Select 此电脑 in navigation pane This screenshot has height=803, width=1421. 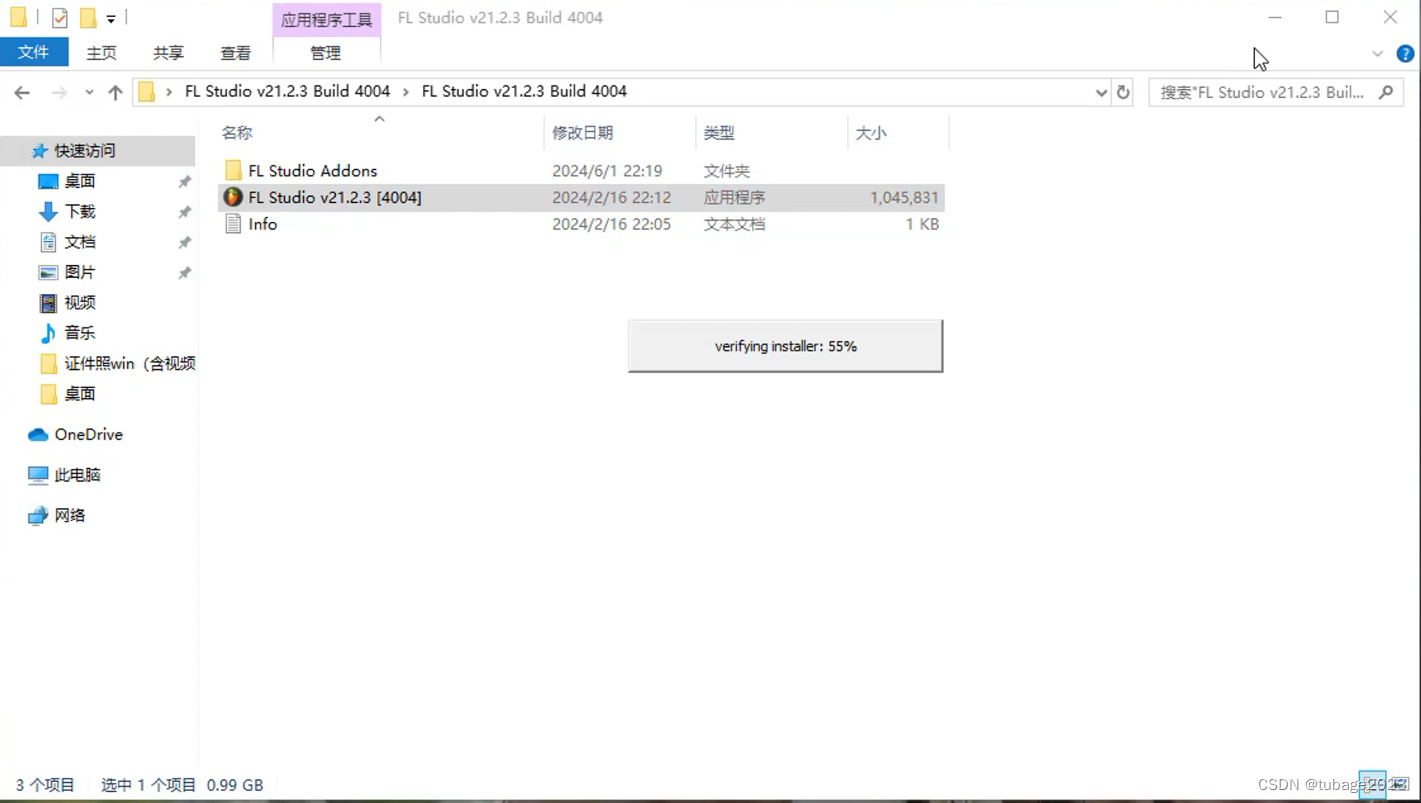pos(78,475)
